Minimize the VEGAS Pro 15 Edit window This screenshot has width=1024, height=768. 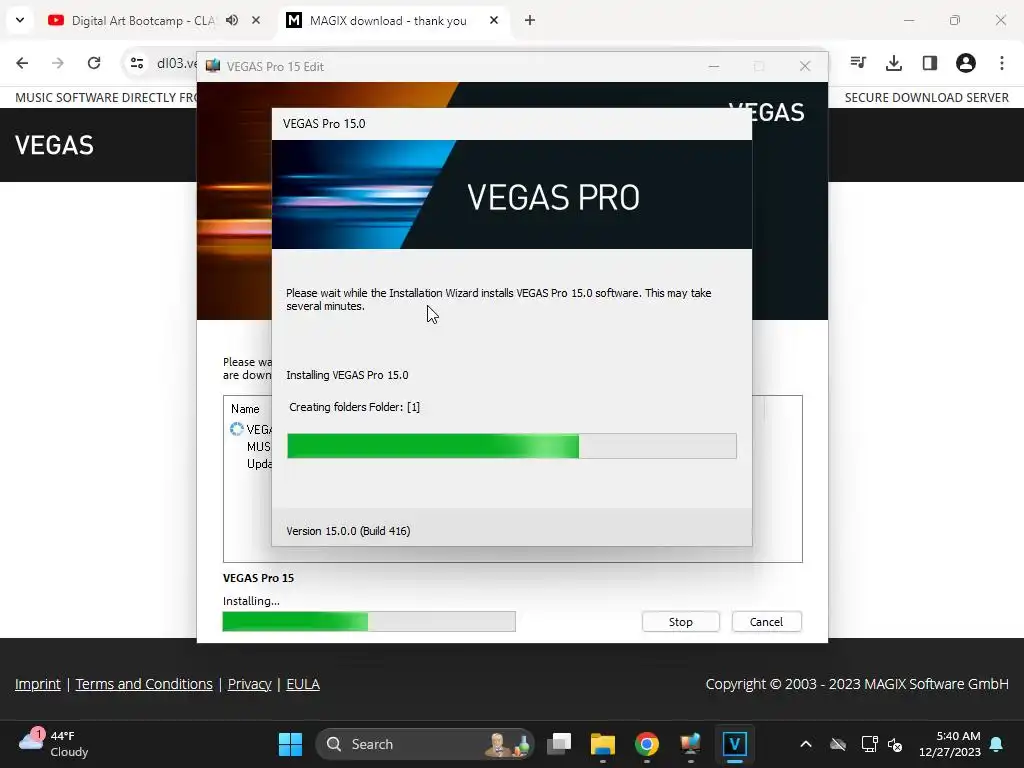[714, 66]
